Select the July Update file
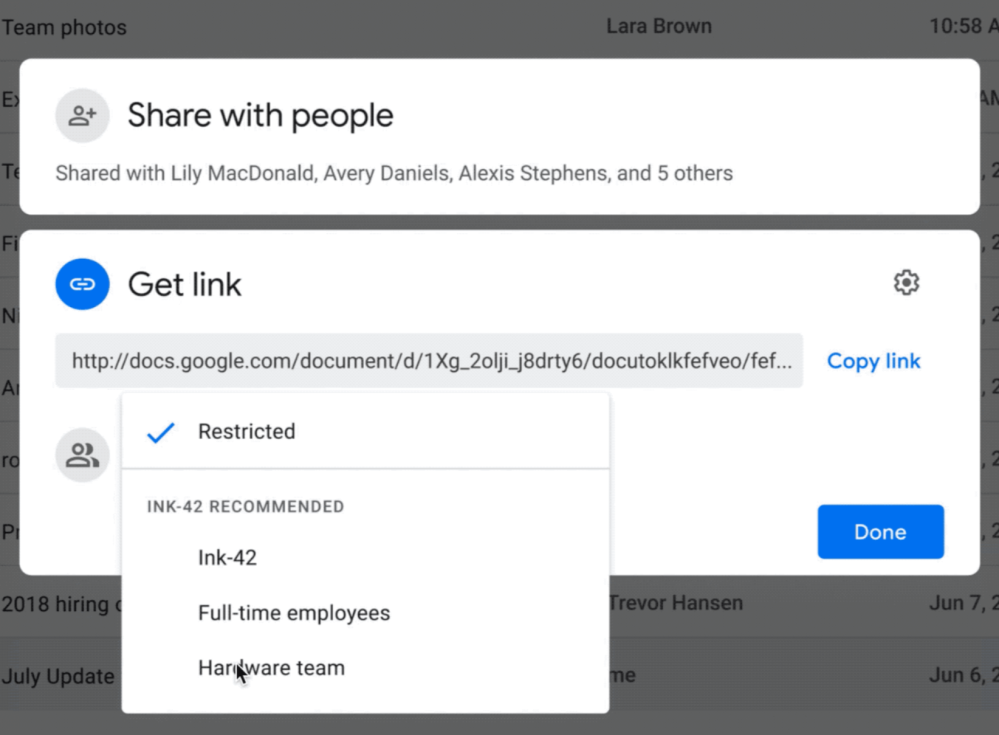 pos(58,676)
